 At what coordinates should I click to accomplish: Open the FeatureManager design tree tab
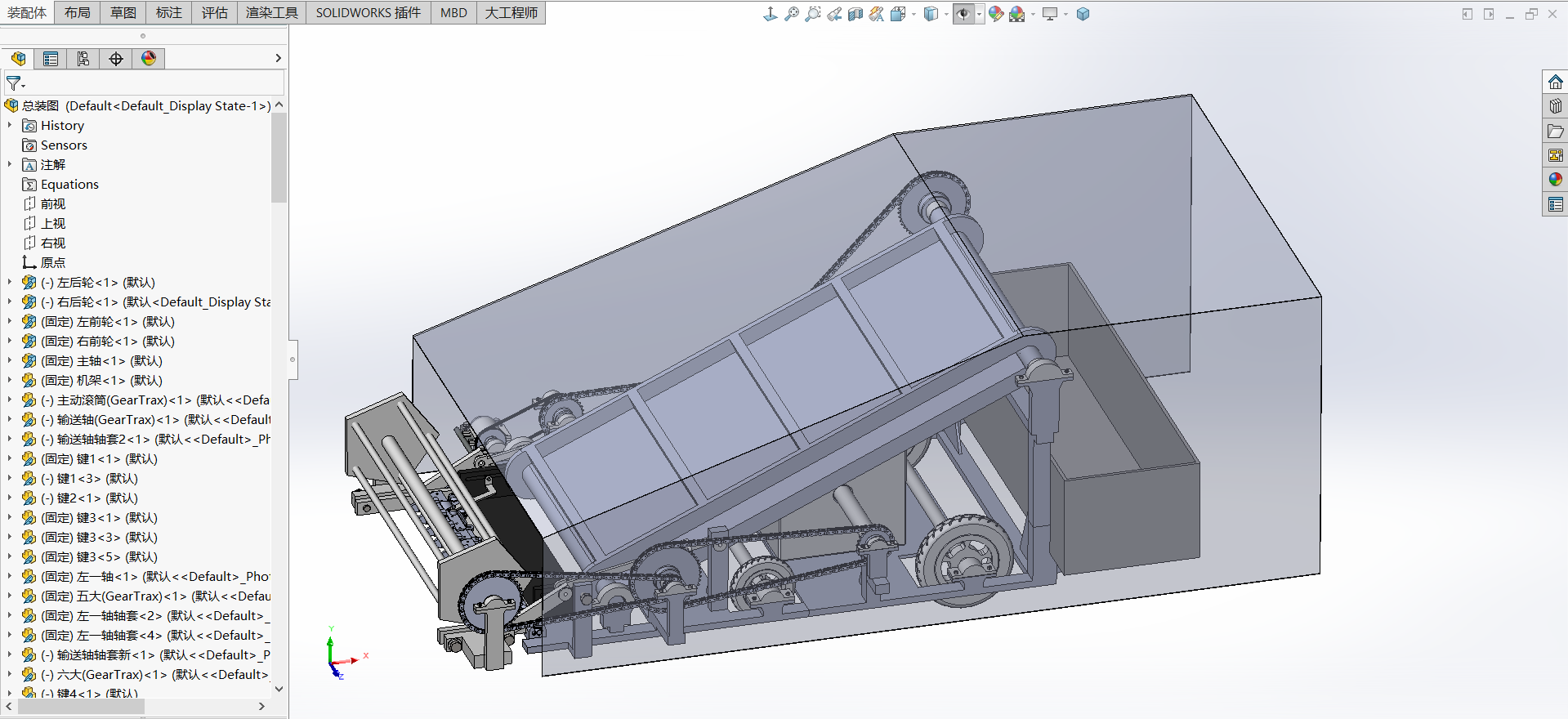(x=18, y=59)
